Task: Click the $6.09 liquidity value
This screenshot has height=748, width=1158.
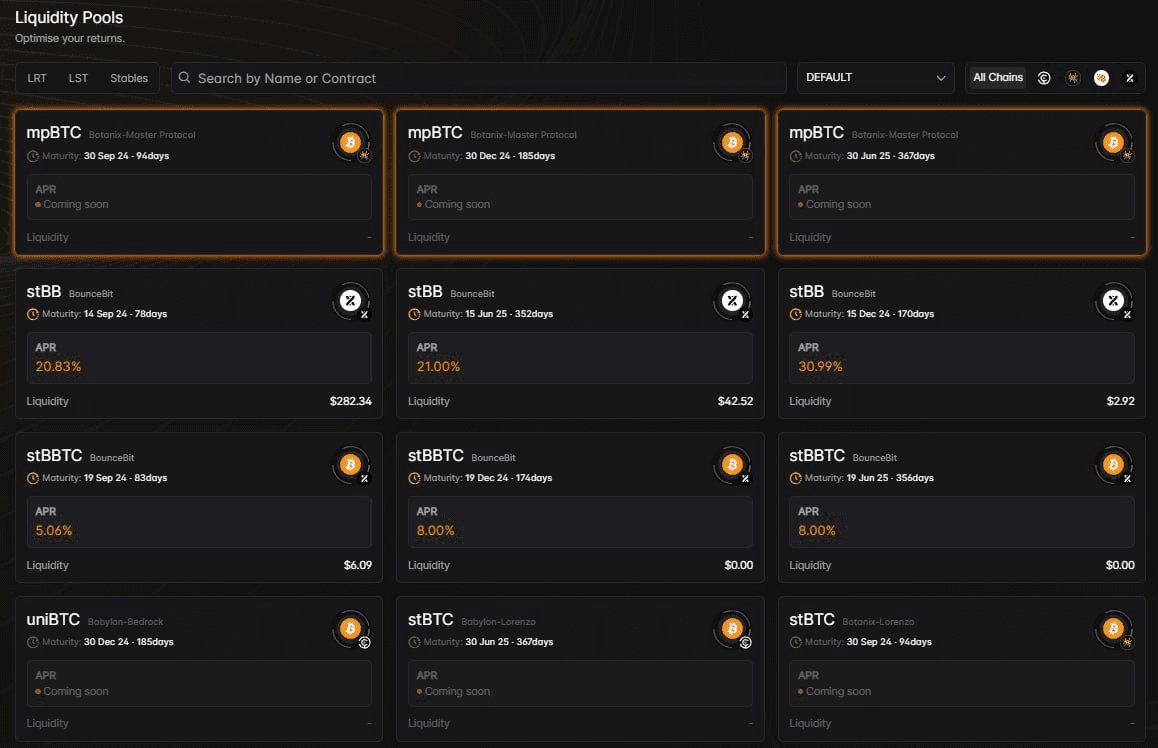Action: tap(357, 565)
